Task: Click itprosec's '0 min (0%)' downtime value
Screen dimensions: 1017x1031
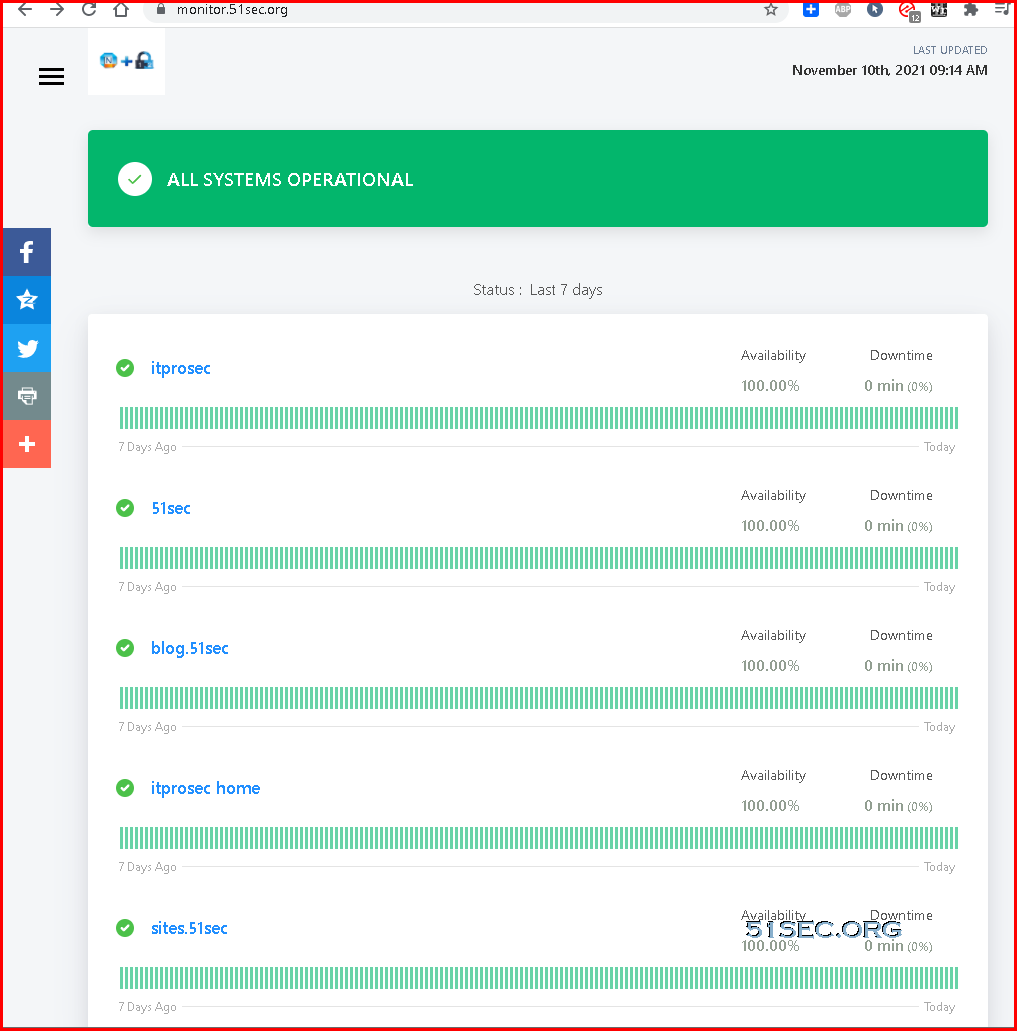Action: pos(898,386)
